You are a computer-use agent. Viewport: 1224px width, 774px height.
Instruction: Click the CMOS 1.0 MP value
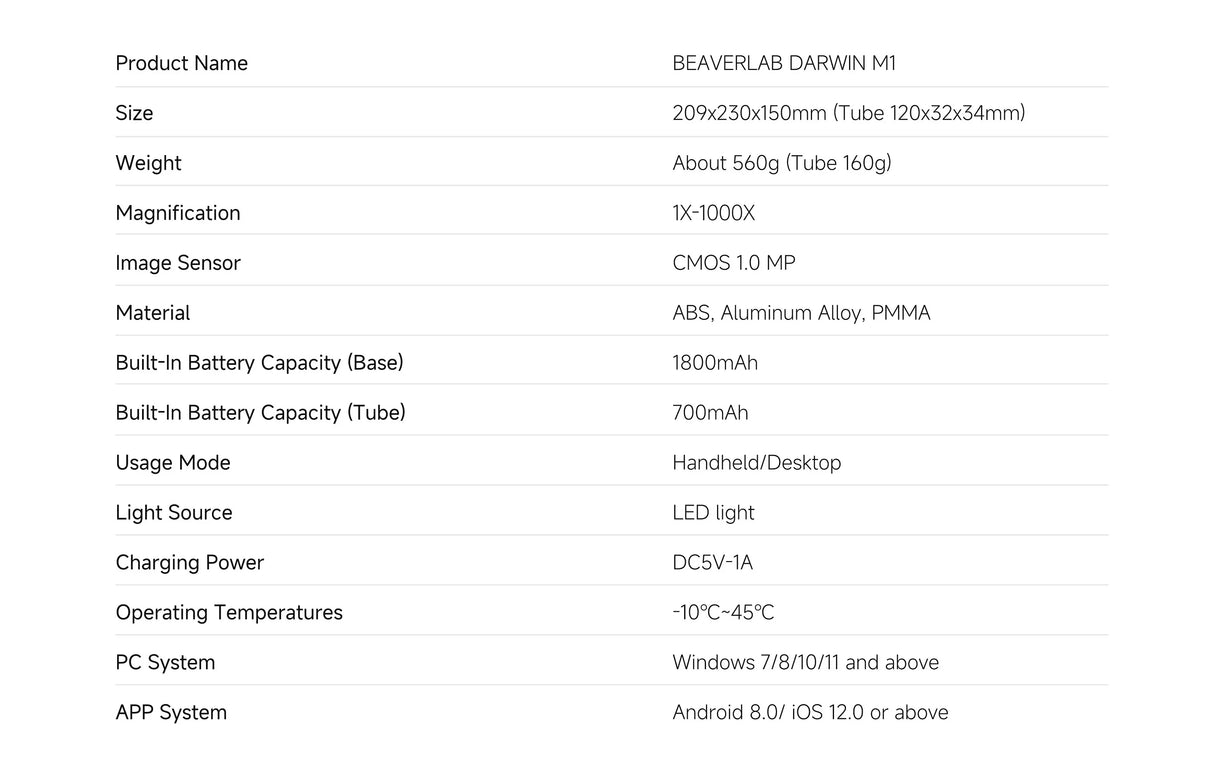[x=734, y=263]
